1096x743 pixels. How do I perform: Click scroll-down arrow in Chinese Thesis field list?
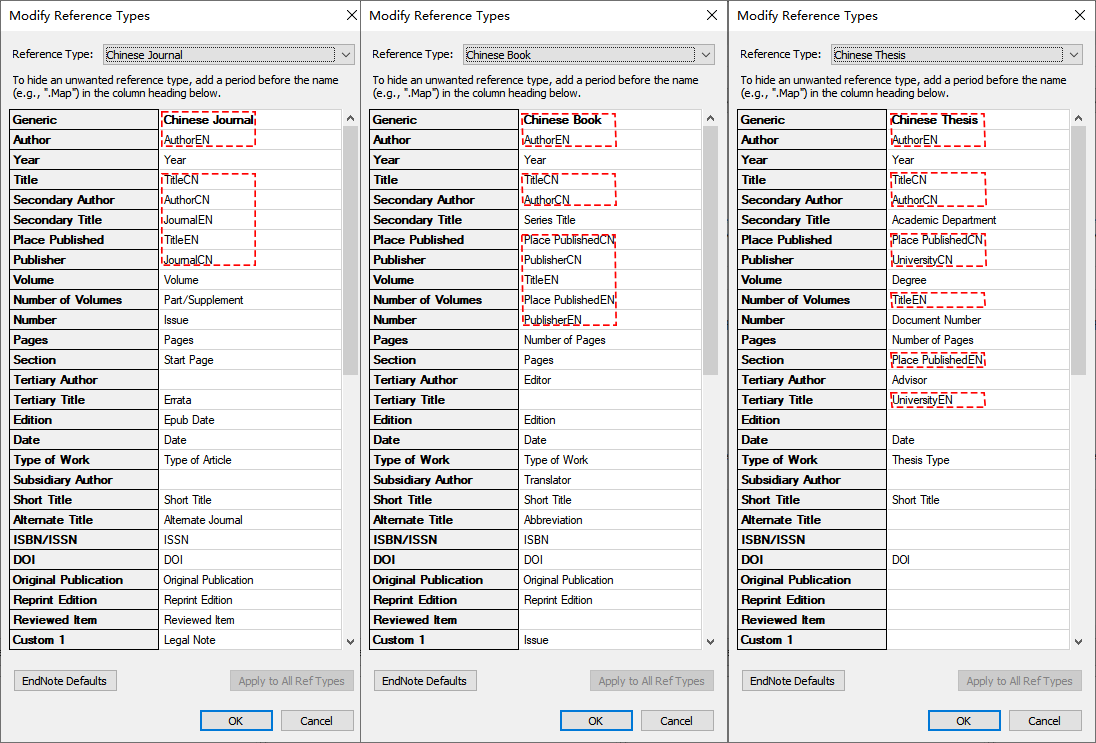(1078, 641)
